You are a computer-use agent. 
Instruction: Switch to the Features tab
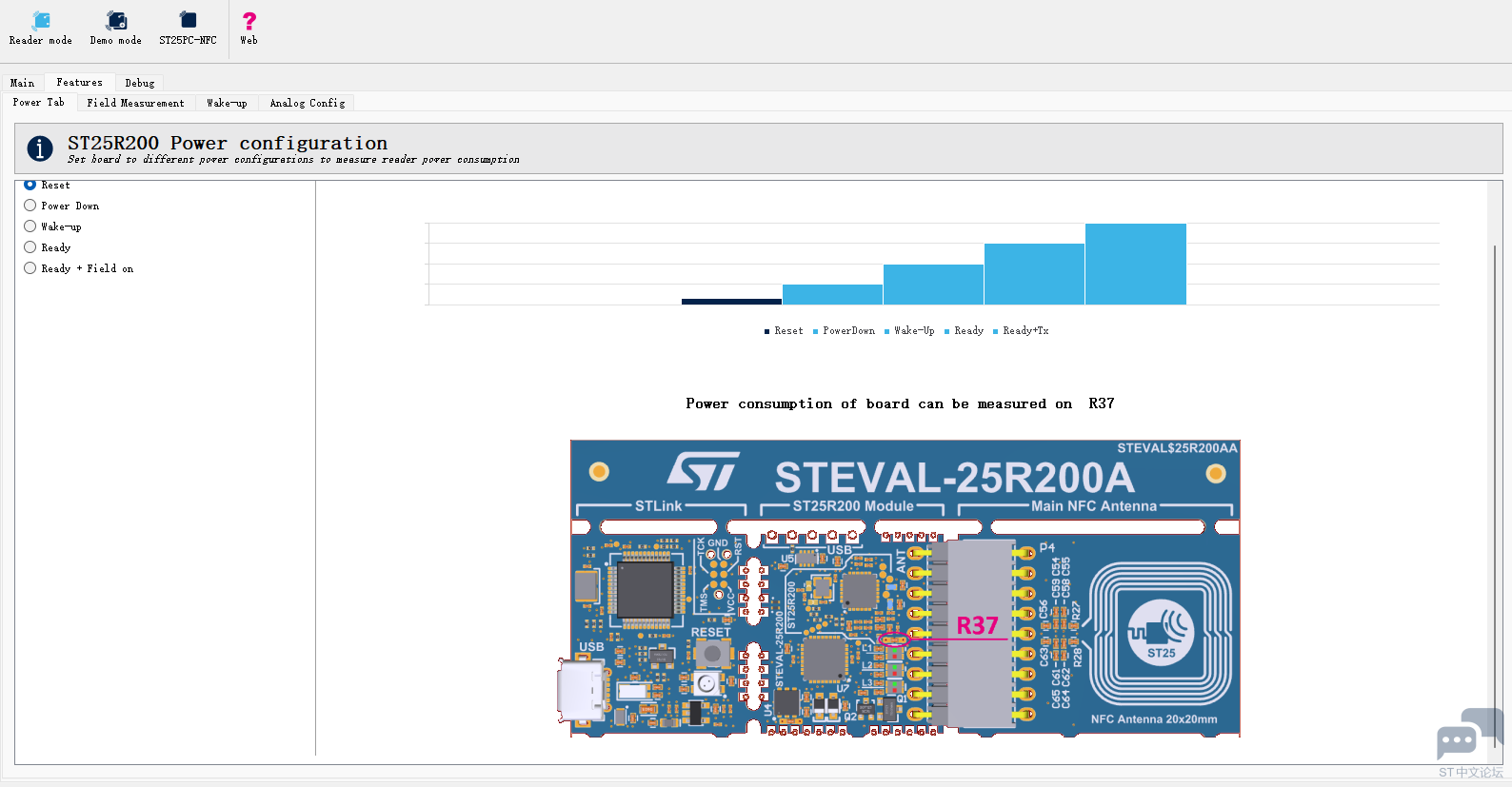pos(80,83)
